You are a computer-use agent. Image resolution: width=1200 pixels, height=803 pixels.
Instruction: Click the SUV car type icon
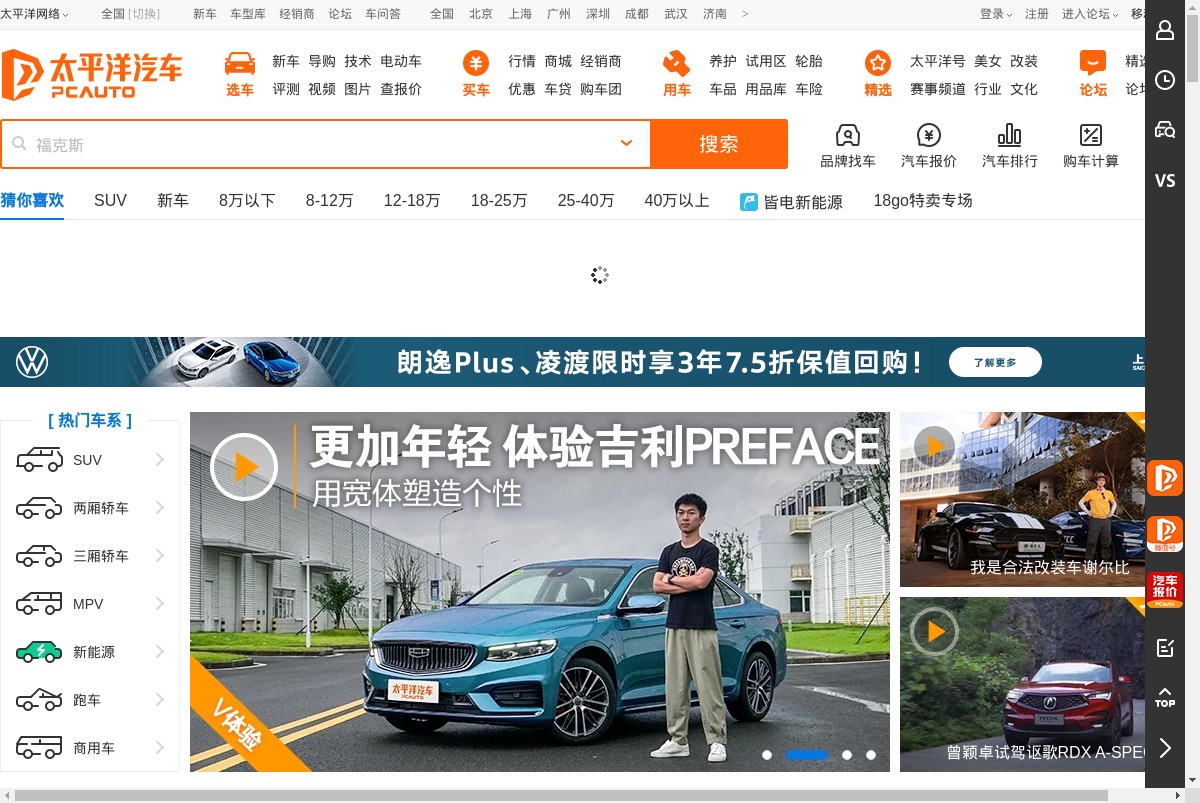point(39,460)
